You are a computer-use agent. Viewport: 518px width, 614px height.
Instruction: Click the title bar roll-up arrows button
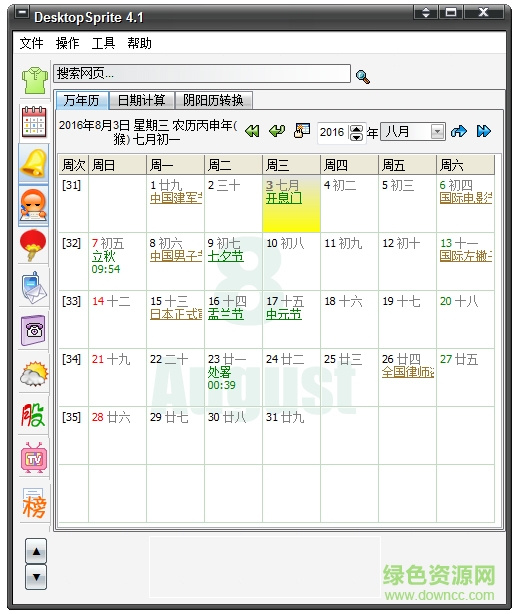(426, 13)
